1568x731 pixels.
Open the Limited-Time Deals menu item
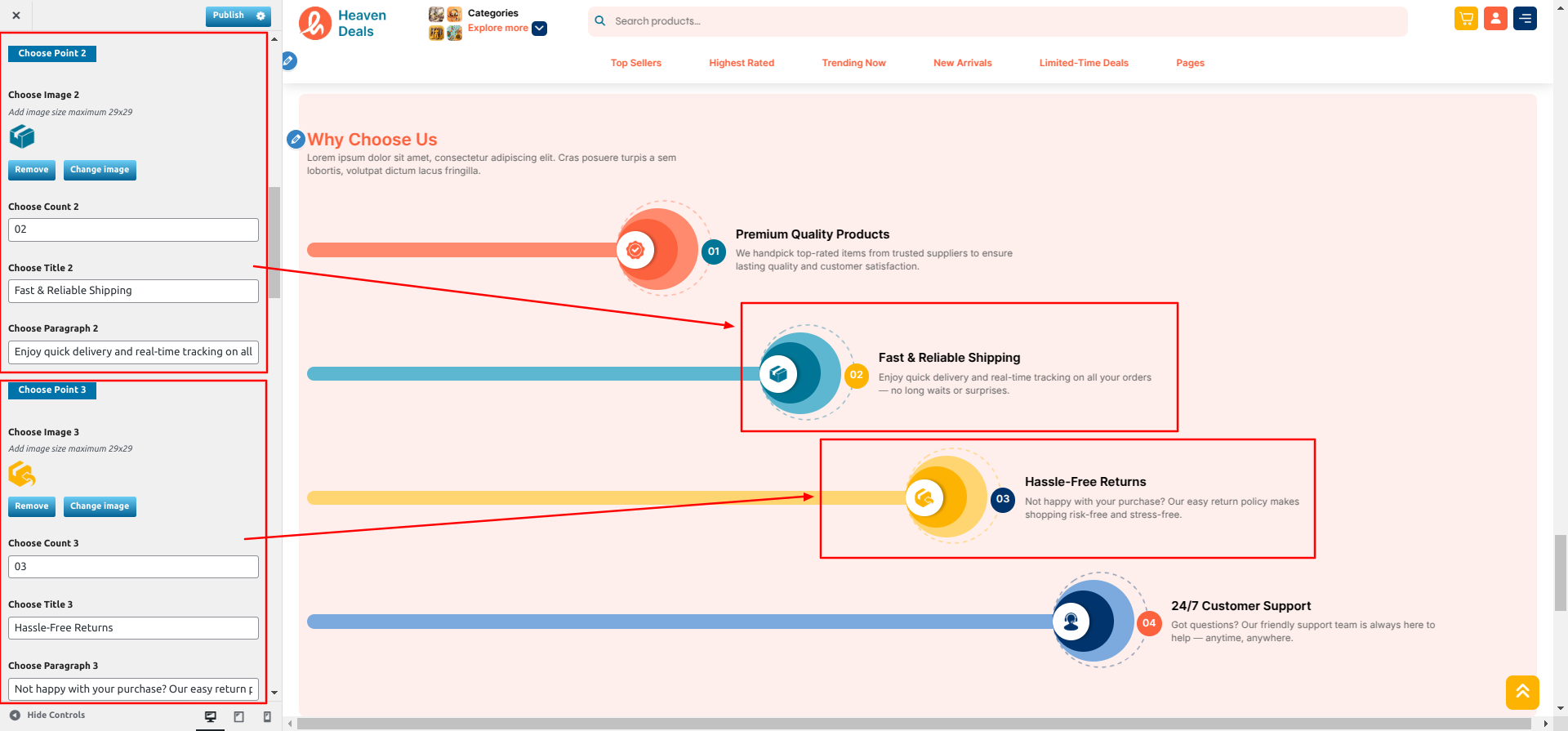(1083, 63)
